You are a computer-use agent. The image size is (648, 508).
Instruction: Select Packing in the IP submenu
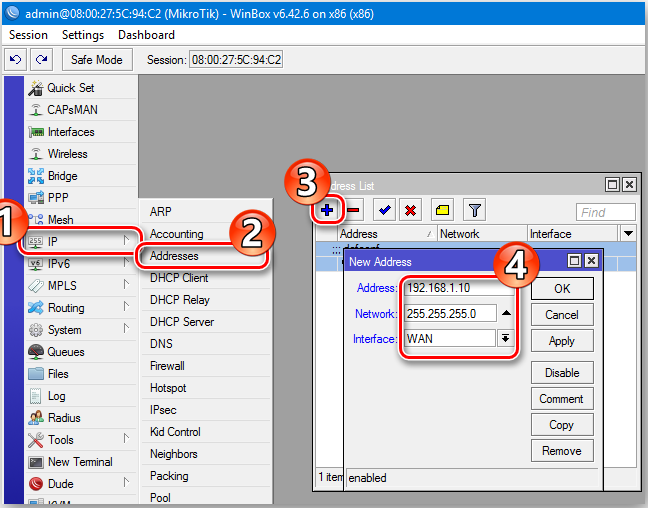point(206,476)
